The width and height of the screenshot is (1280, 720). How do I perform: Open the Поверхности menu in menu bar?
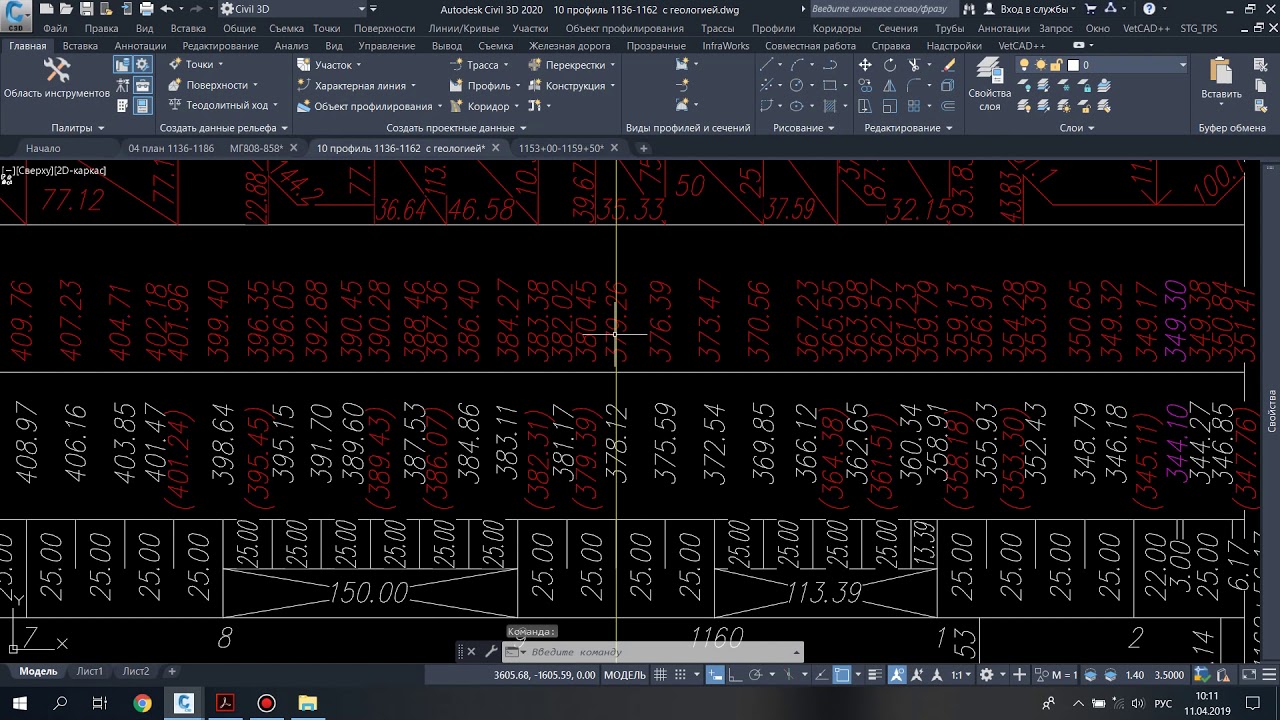coord(384,28)
